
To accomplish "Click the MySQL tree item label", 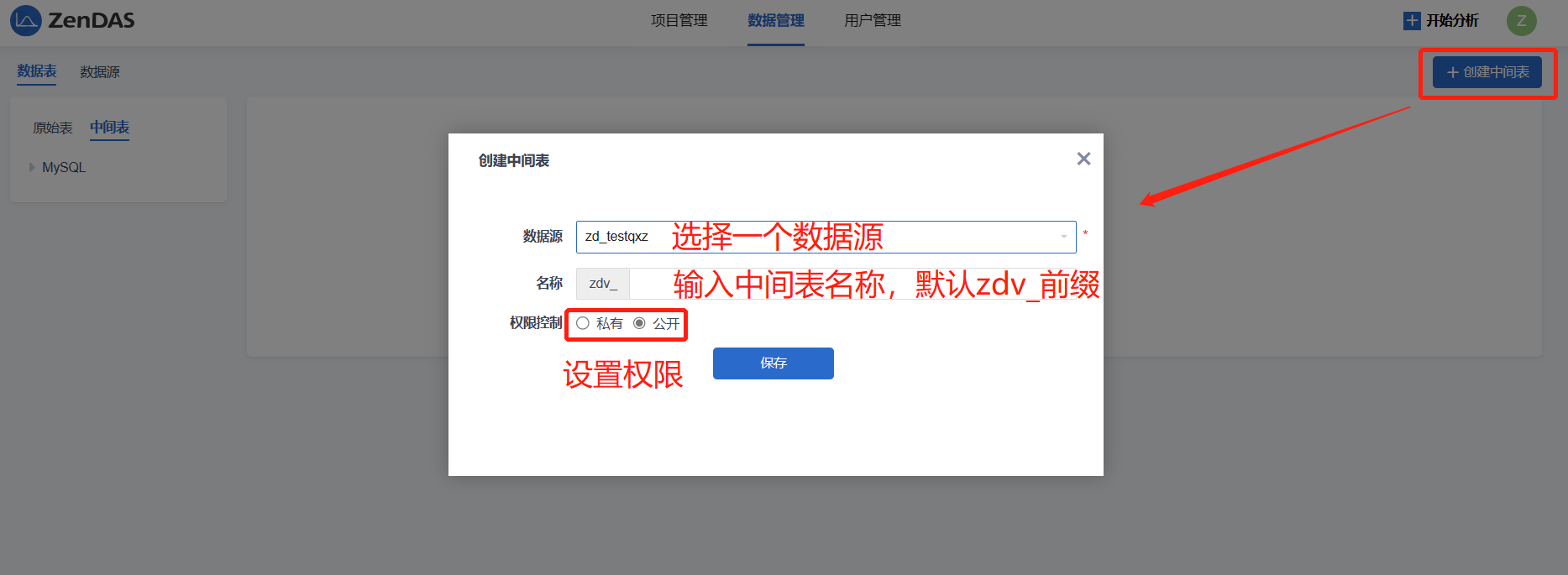I will click(x=64, y=167).
